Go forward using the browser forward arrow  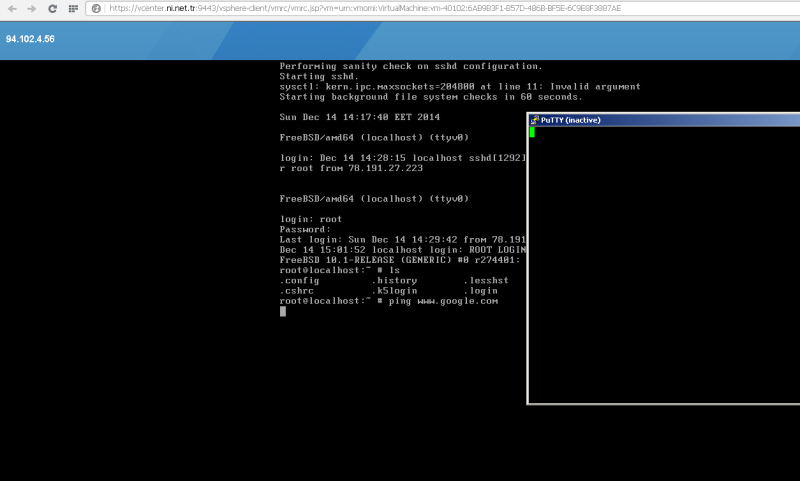pyautogui.click(x=32, y=9)
